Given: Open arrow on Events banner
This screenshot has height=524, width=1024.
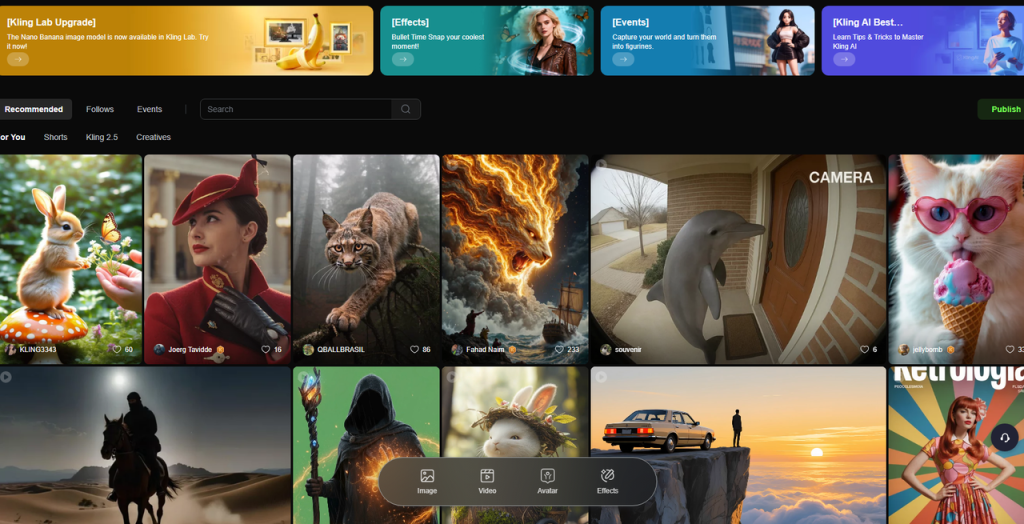Looking at the screenshot, I should (623, 59).
